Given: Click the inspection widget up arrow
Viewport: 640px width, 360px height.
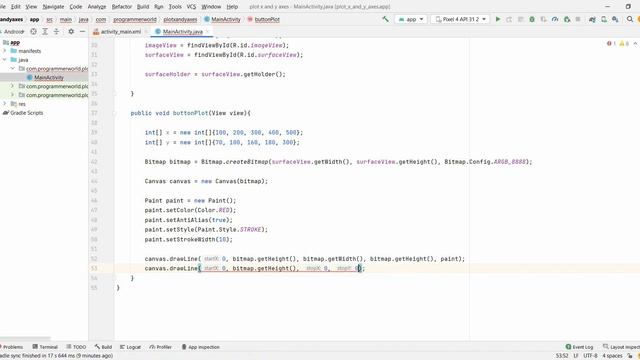Looking at the screenshot, I should 635,44.
